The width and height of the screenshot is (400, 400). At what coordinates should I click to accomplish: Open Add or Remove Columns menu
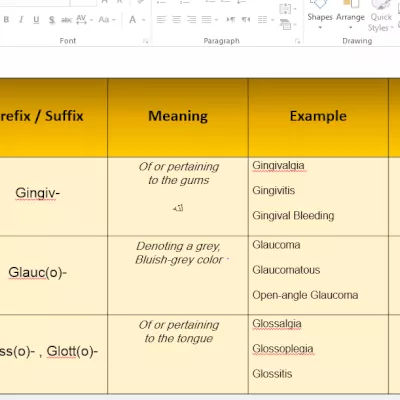pyautogui.click(x=266, y=20)
